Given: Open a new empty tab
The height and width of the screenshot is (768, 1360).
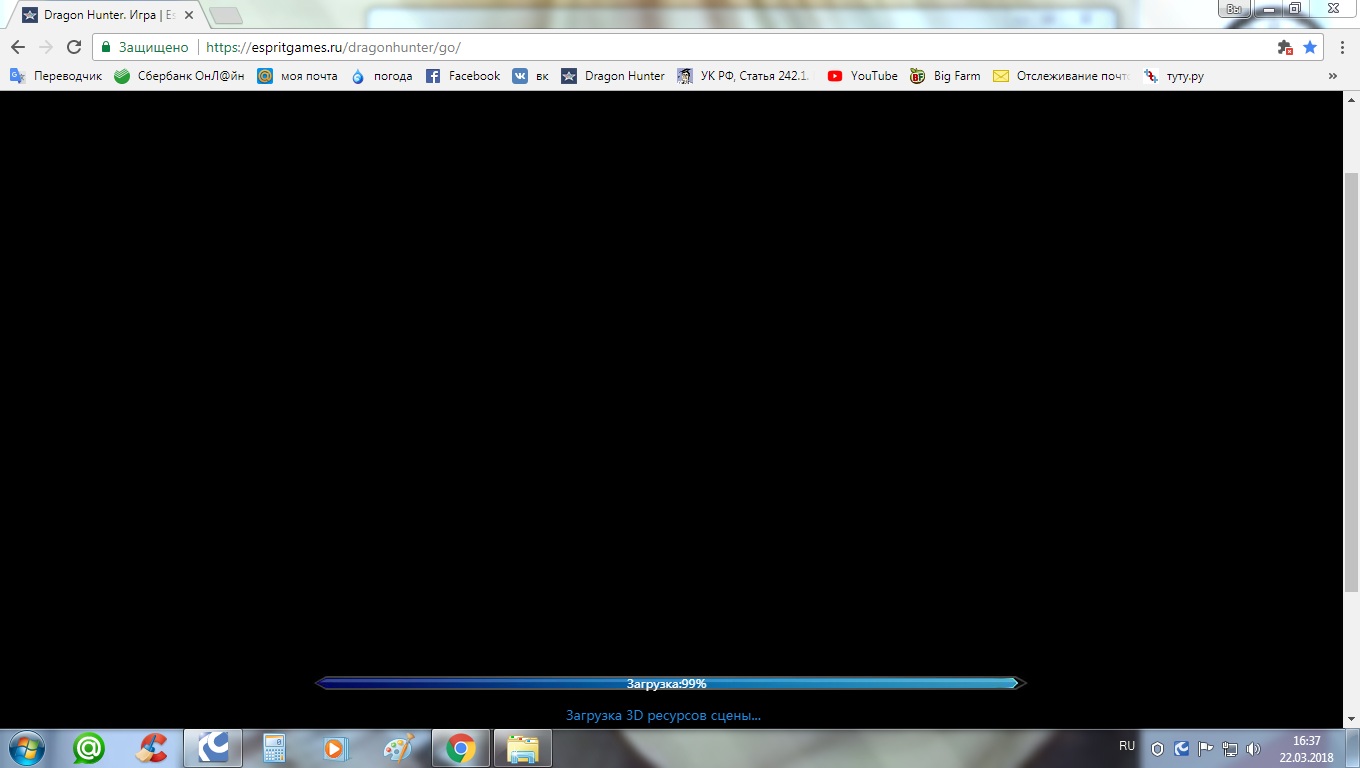Looking at the screenshot, I should click(226, 15).
